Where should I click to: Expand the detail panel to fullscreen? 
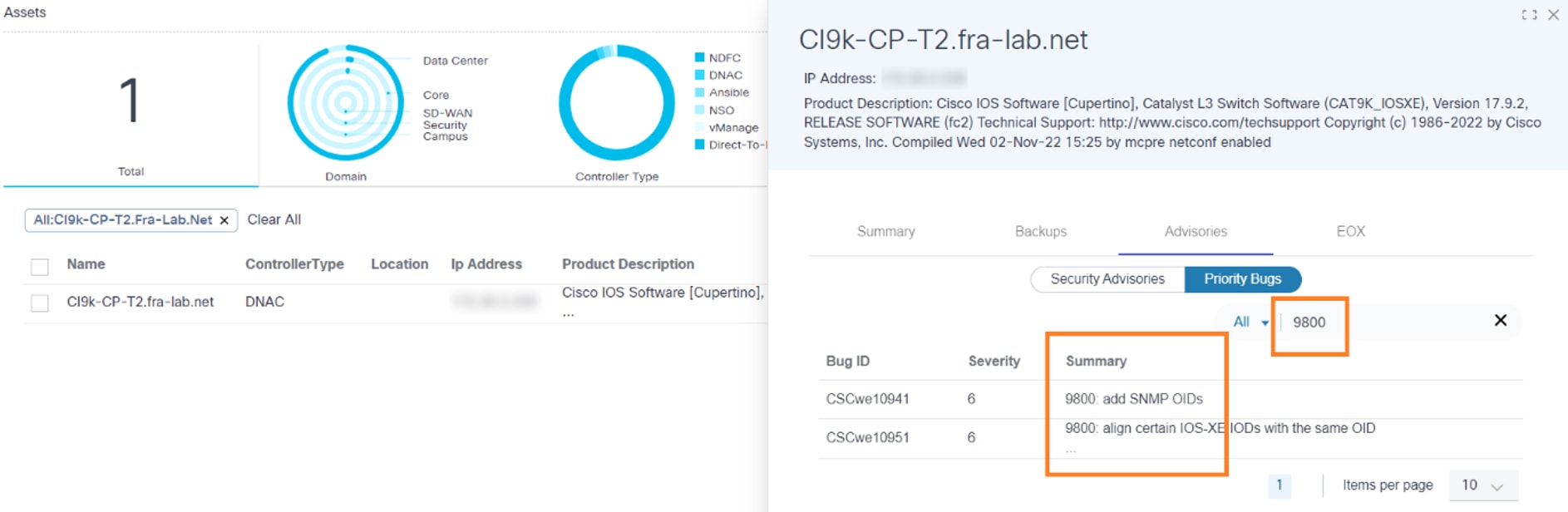pyautogui.click(x=1529, y=15)
